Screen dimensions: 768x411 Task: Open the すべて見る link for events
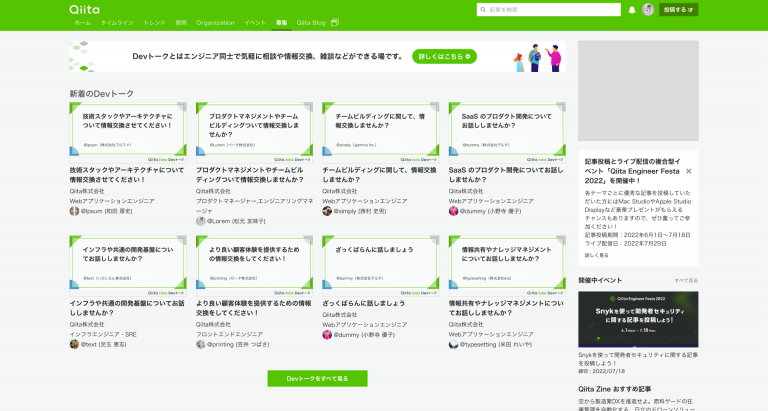pyautogui.click(x=686, y=281)
